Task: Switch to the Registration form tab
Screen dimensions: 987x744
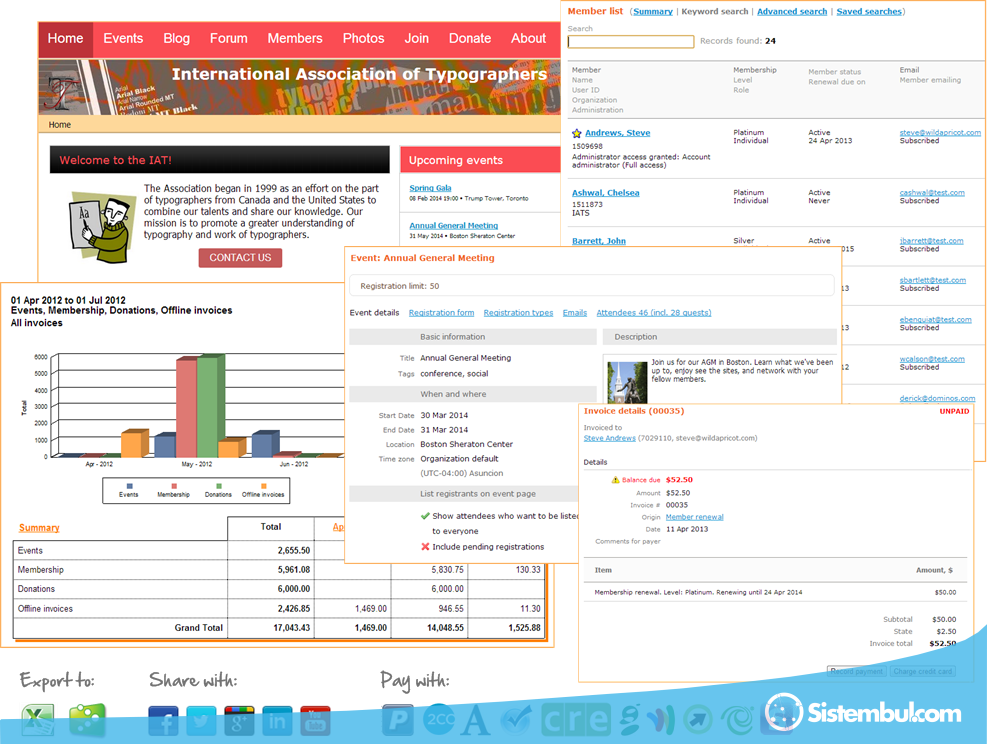Action: coord(441,313)
